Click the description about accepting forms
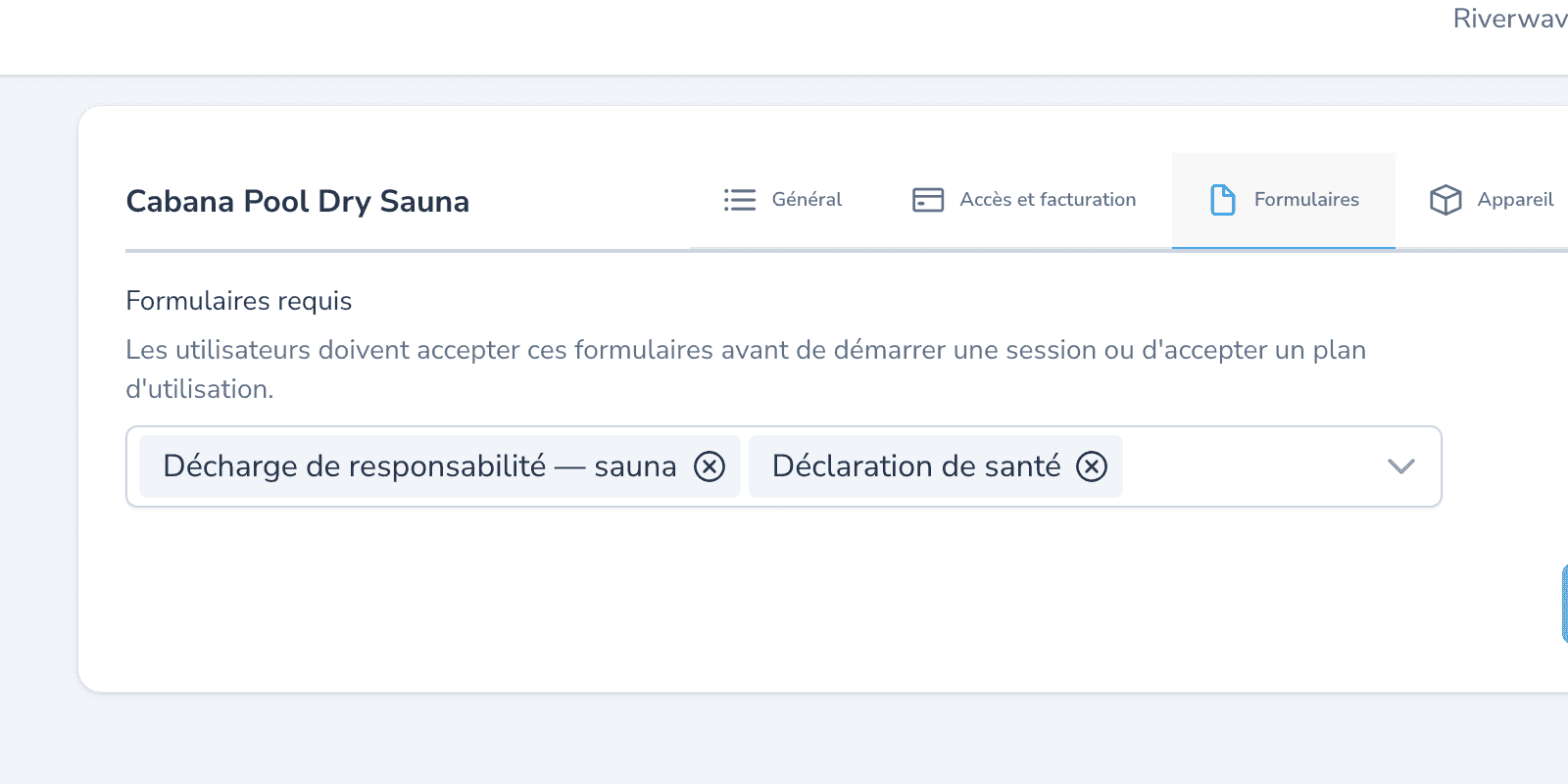Image resolution: width=1568 pixels, height=784 pixels. point(746,369)
